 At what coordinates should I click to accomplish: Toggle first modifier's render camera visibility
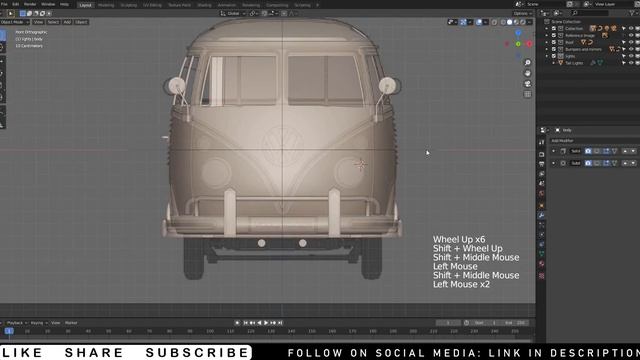[588, 151]
